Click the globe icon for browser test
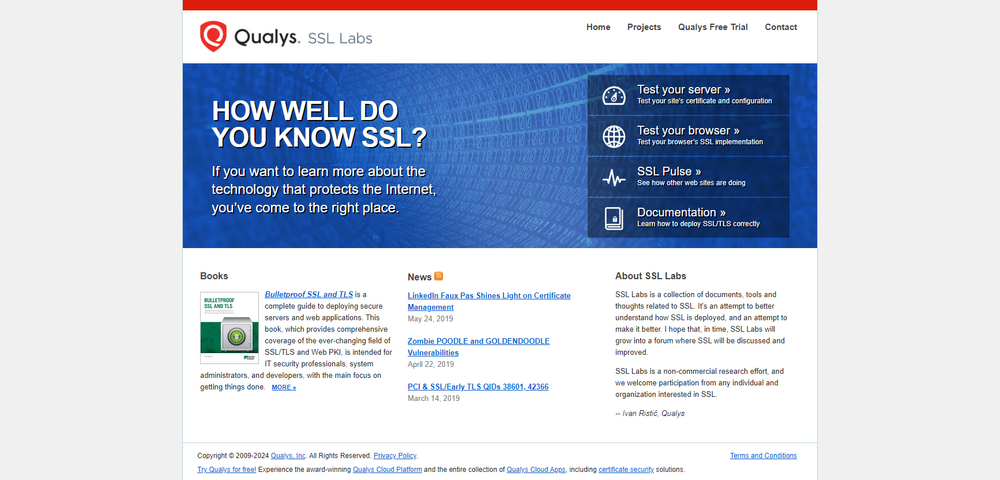 [x=614, y=135]
